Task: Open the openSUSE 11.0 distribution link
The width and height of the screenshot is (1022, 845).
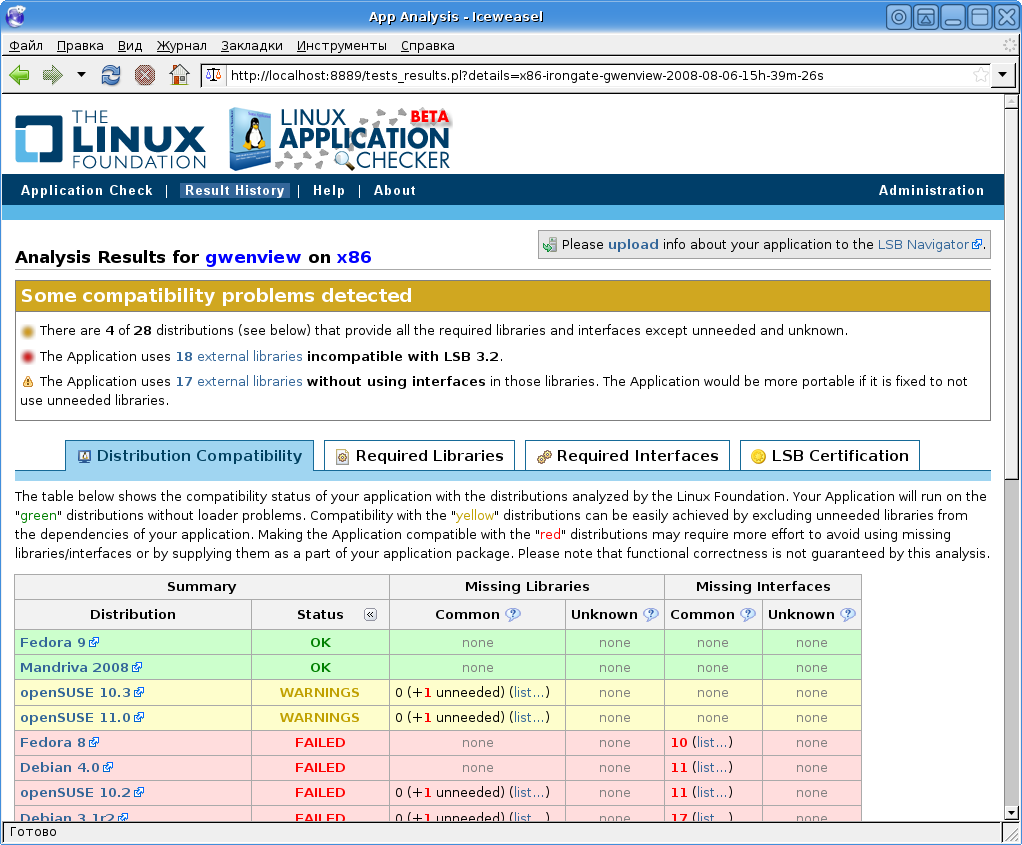Action: pos(76,717)
